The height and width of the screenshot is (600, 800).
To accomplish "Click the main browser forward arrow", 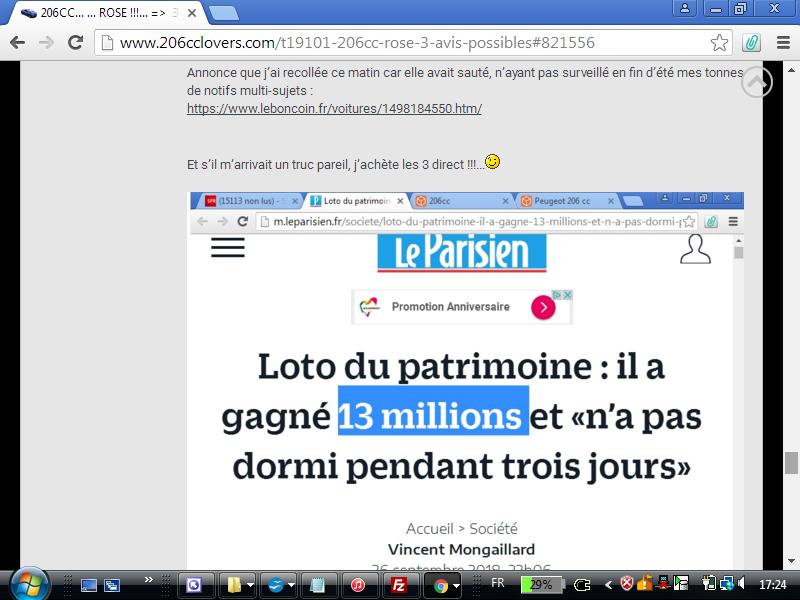I will click(x=46, y=42).
